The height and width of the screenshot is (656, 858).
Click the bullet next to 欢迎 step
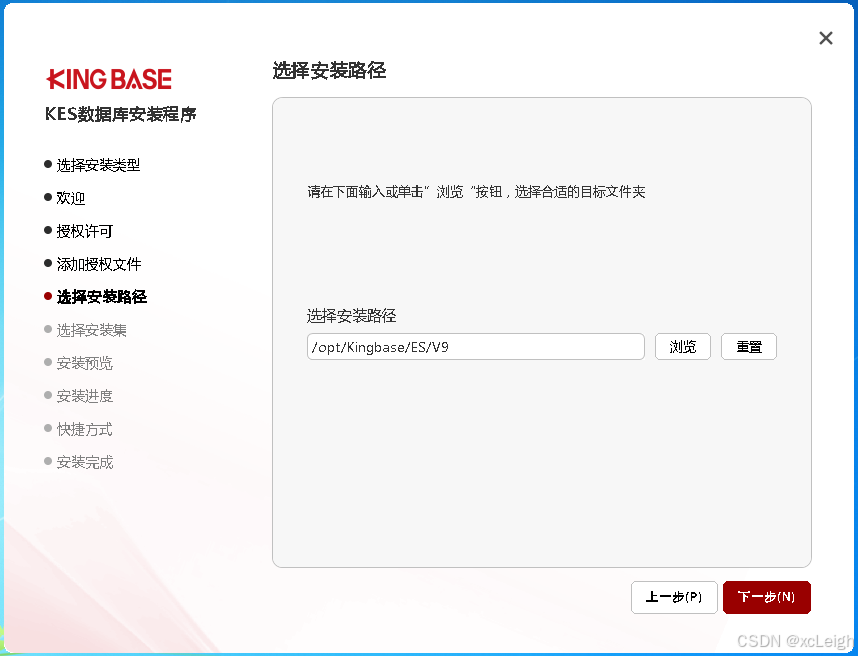[x=48, y=198]
